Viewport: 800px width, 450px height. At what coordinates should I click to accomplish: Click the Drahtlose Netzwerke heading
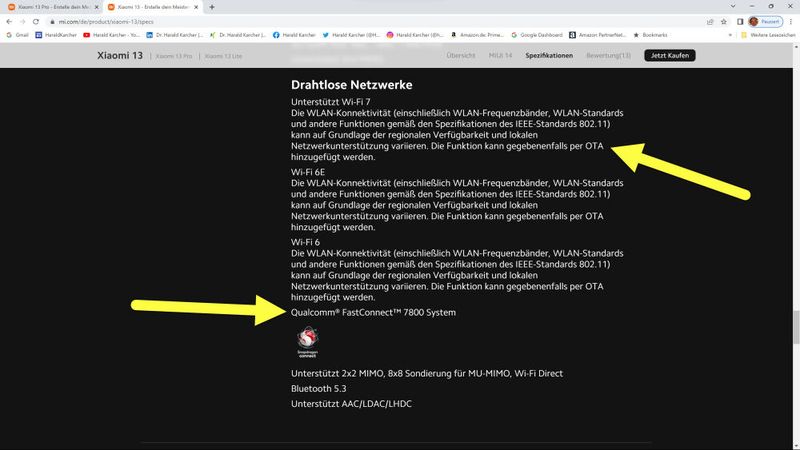coord(352,85)
